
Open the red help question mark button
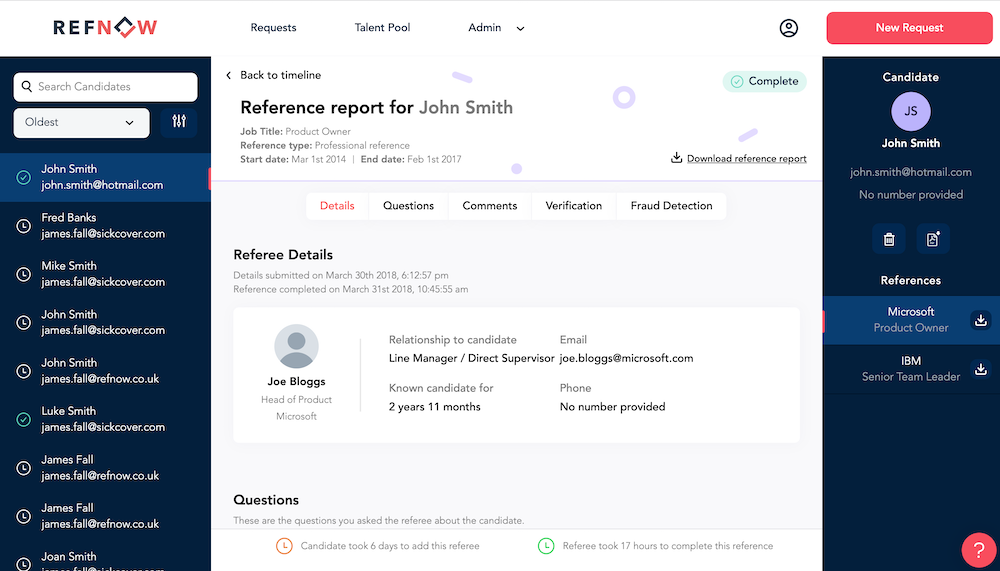pyautogui.click(x=978, y=549)
